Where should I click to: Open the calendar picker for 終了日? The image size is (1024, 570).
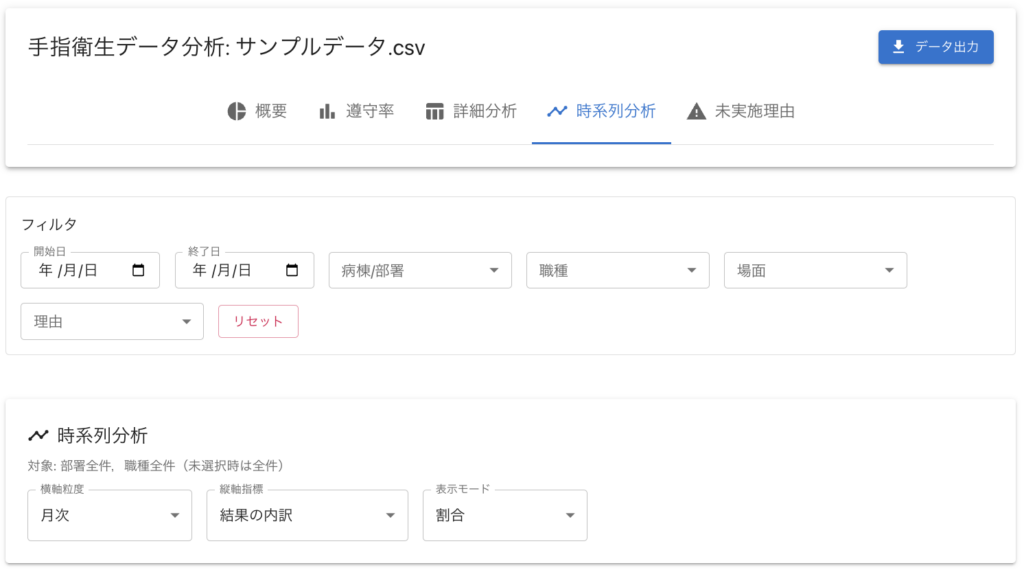click(292, 270)
